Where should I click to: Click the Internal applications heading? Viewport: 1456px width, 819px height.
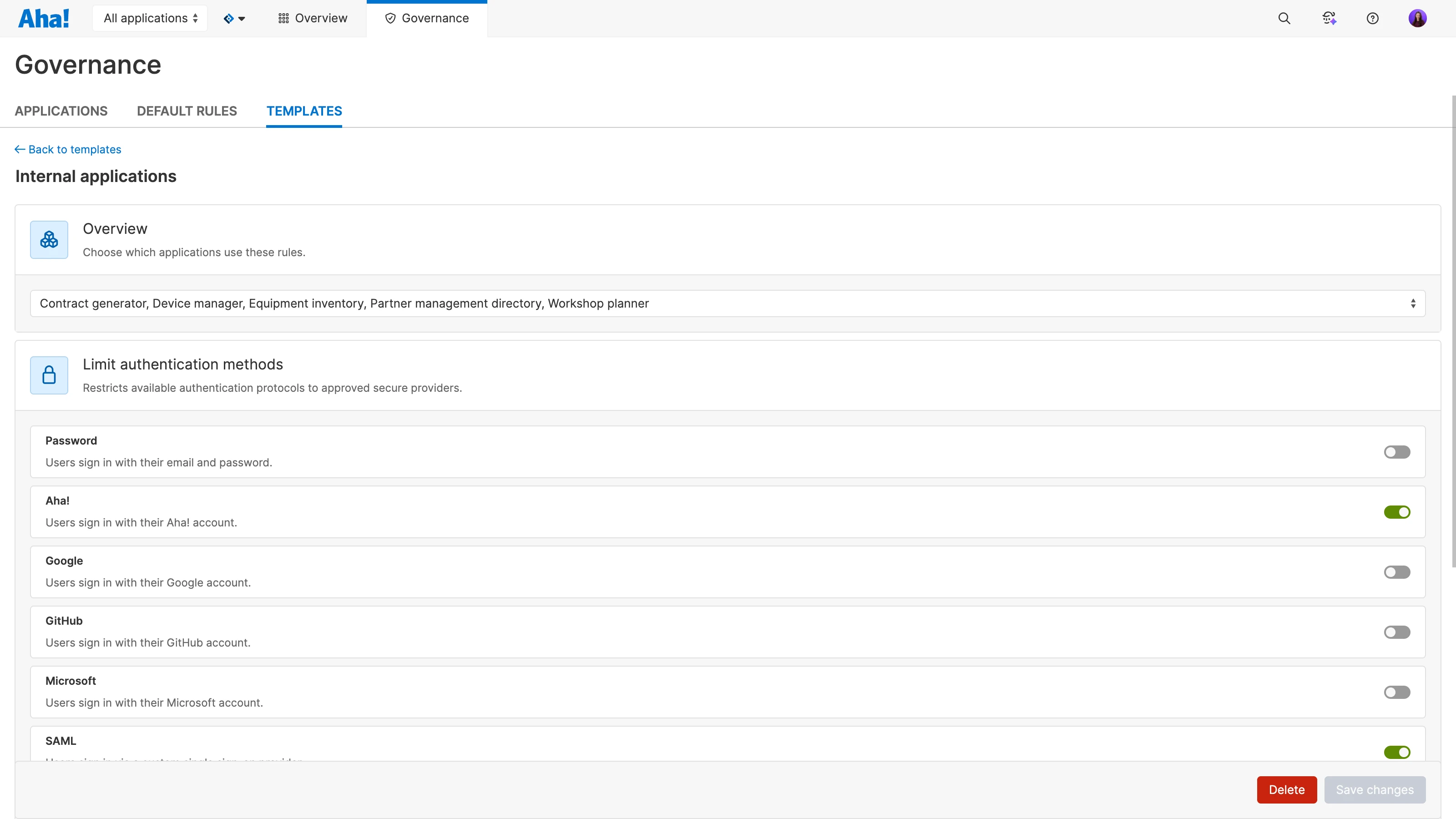(96, 177)
